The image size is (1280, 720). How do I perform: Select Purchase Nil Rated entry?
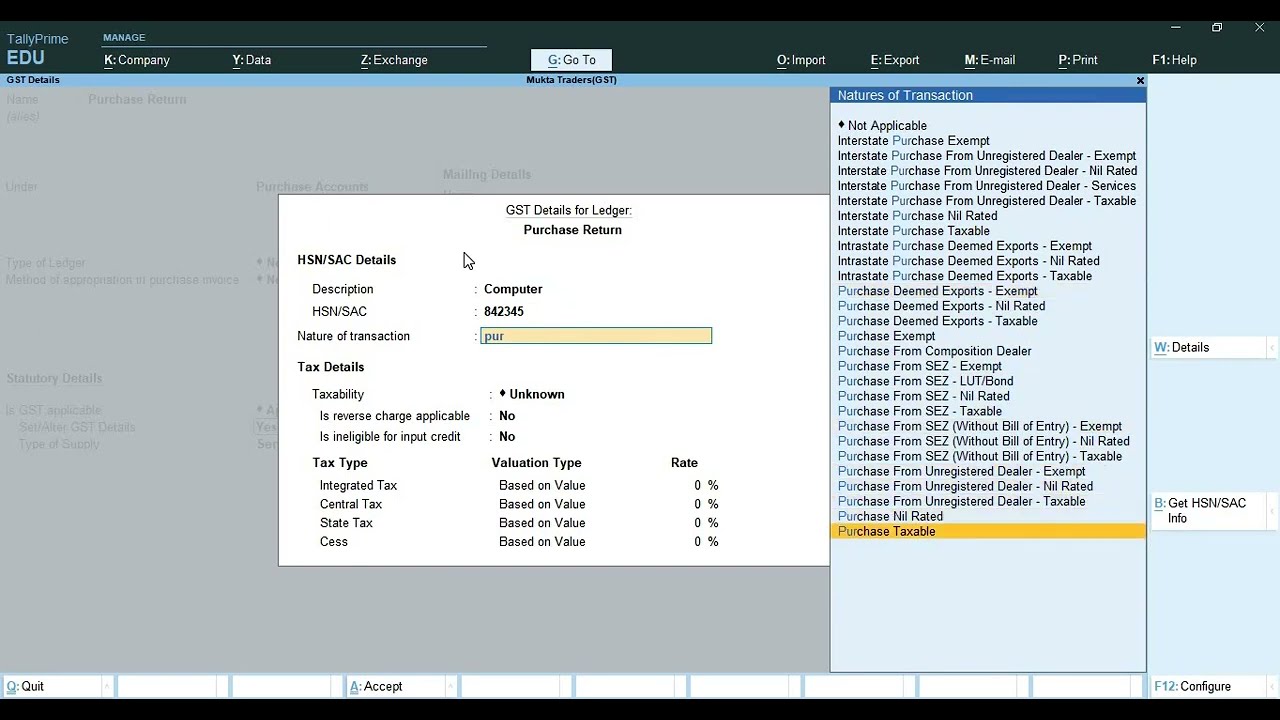tap(988, 516)
